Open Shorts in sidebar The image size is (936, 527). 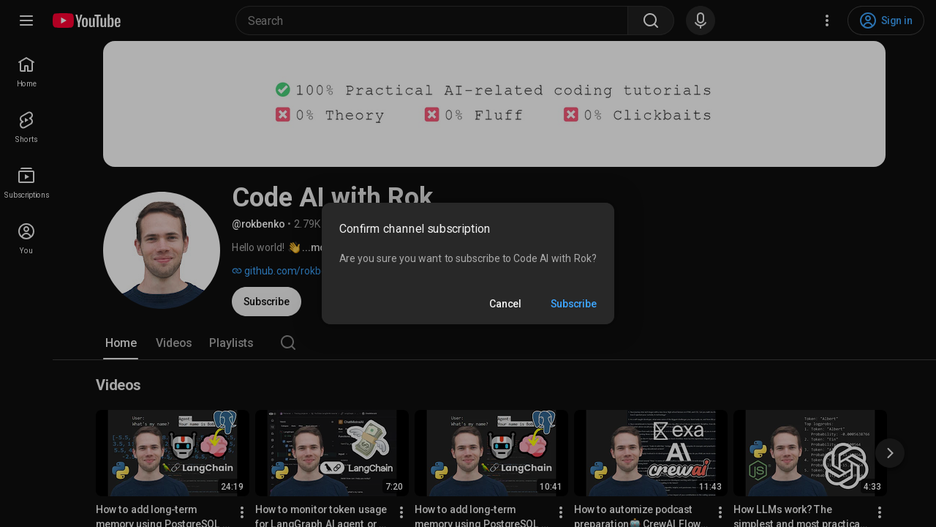coord(26,128)
